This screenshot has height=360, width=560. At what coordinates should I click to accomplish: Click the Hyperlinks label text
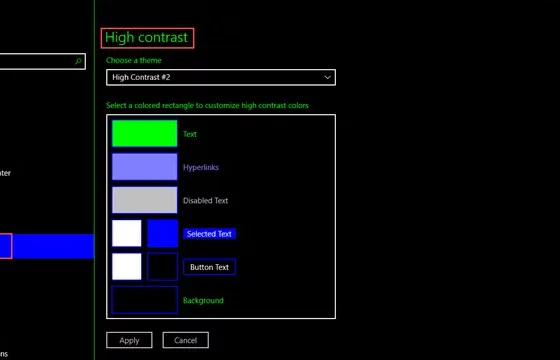(x=201, y=167)
